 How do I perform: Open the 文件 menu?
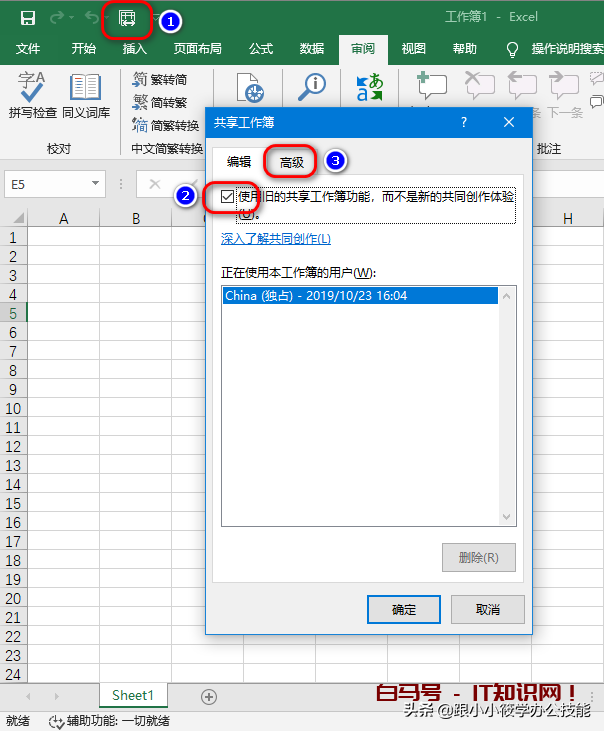[x=28, y=49]
